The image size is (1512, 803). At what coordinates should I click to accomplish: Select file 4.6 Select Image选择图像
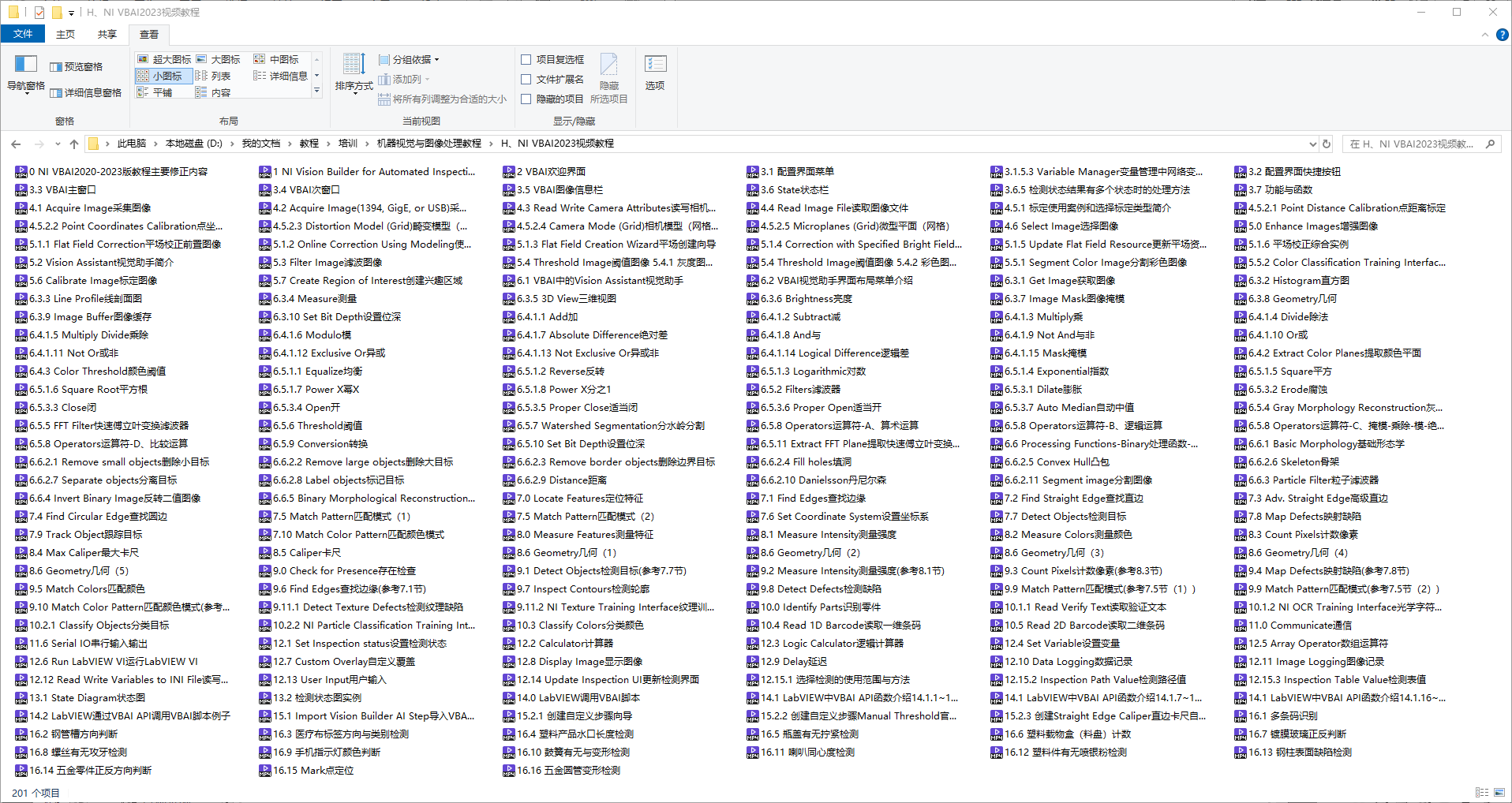click(x=1054, y=226)
